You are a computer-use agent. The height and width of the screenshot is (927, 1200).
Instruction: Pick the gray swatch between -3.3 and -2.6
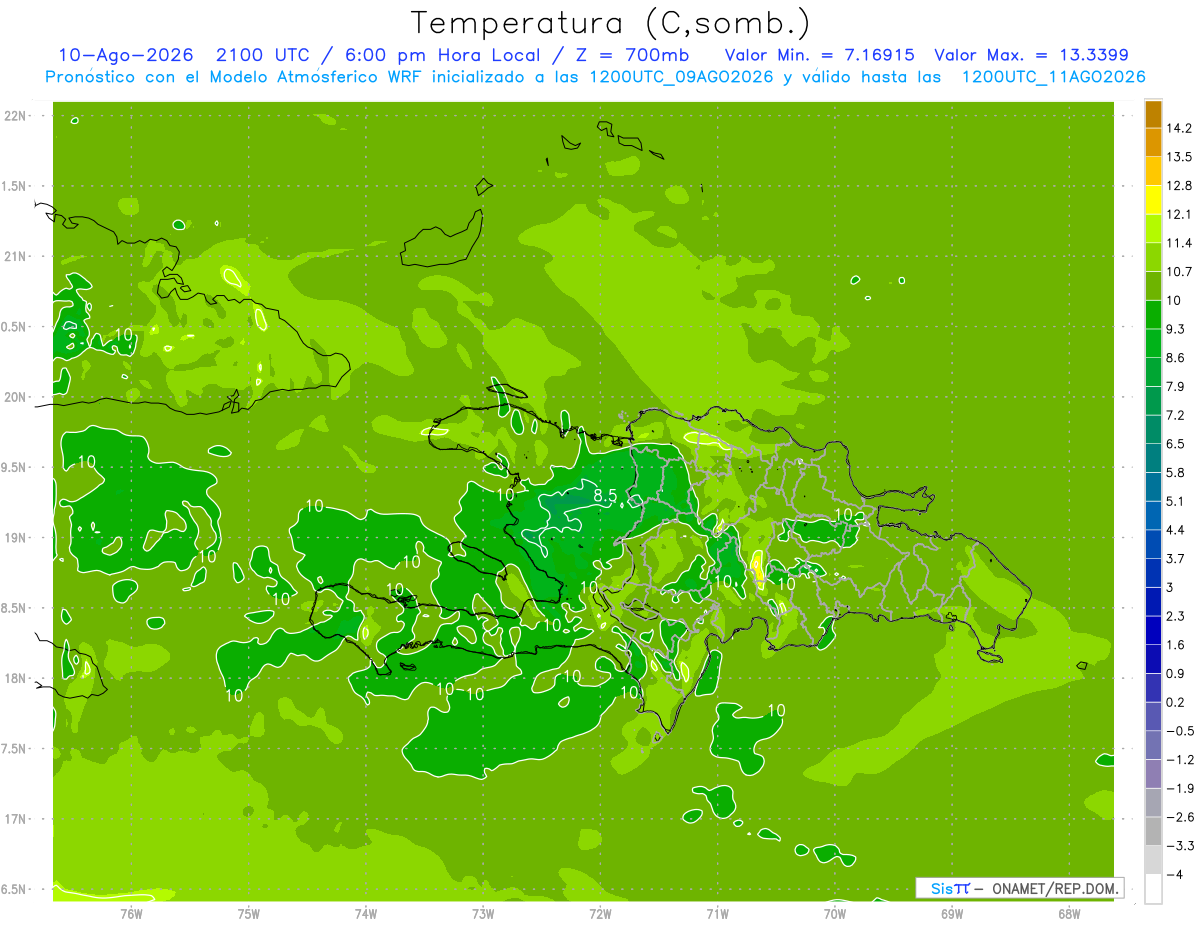point(1153,831)
